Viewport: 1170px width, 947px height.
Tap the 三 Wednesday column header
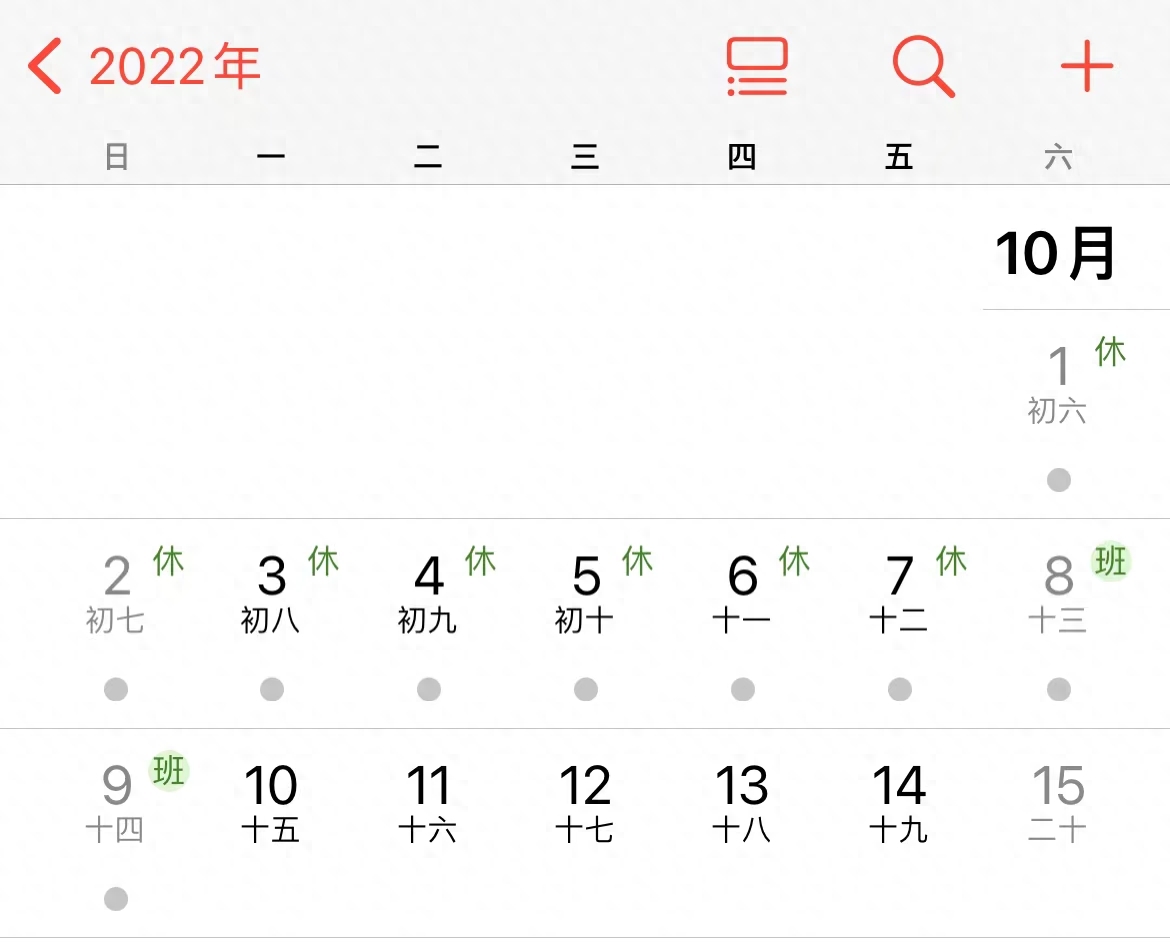click(x=585, y=157)
